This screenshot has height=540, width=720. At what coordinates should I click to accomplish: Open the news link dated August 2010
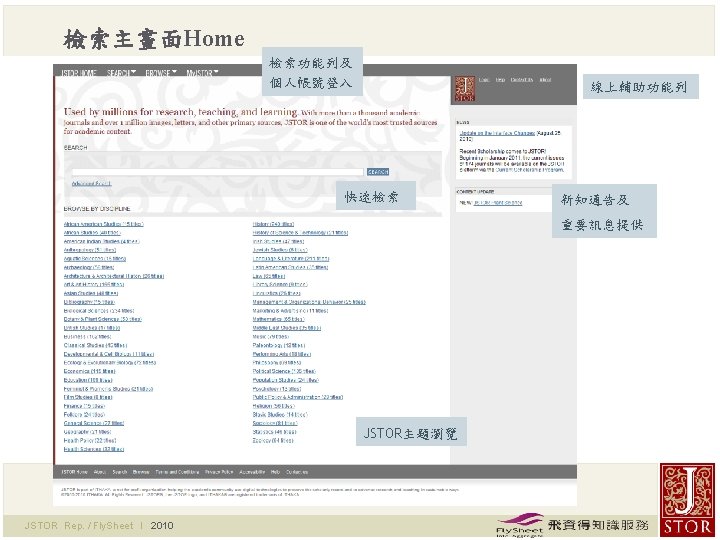(497, 133)
